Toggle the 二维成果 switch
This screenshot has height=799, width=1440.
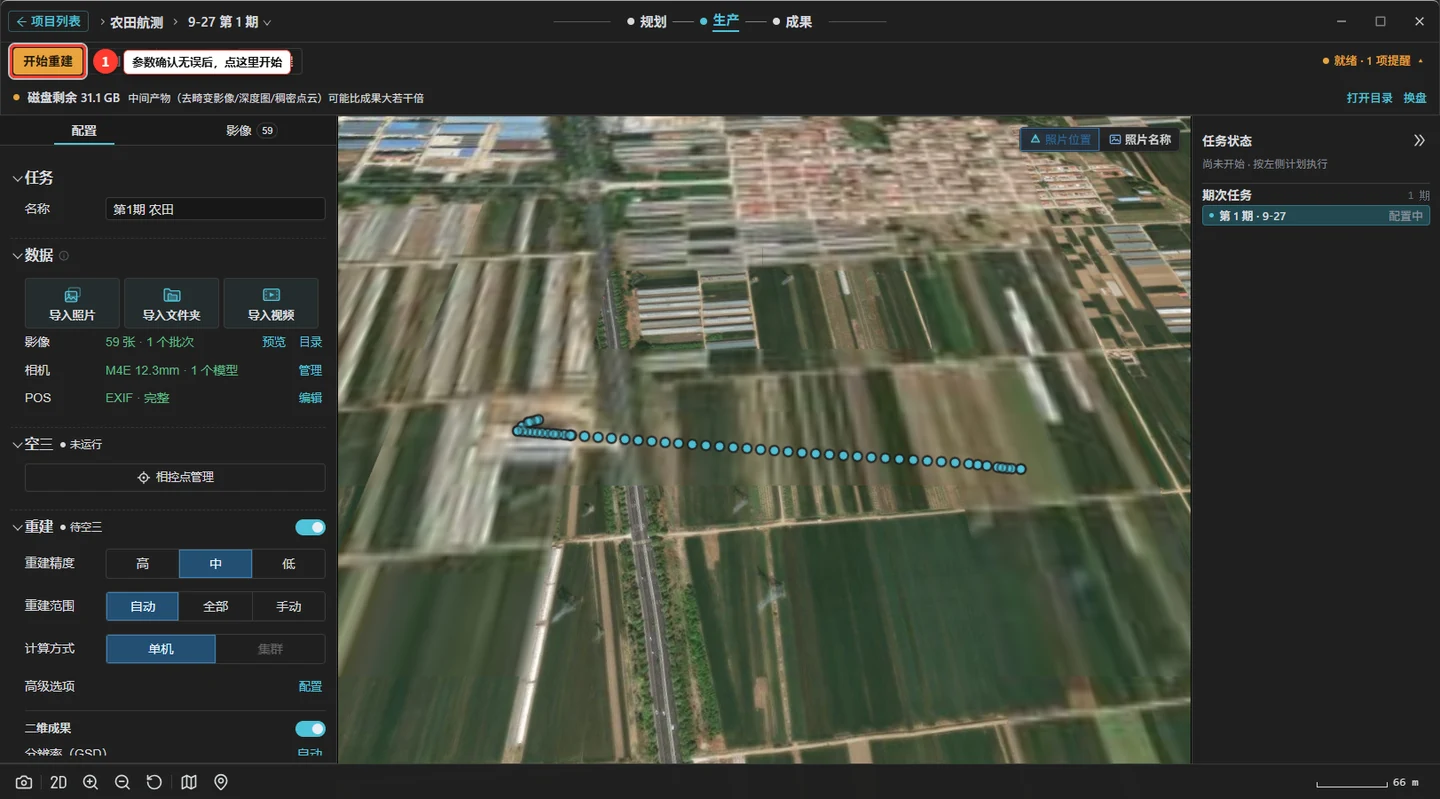pyautogui.click(x=310, y=729)
